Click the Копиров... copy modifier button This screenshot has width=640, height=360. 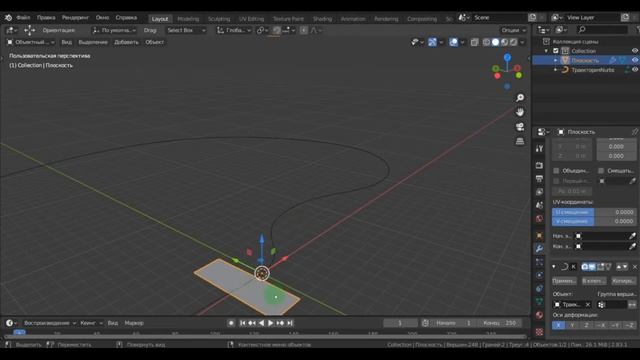(x=624, y=281)
